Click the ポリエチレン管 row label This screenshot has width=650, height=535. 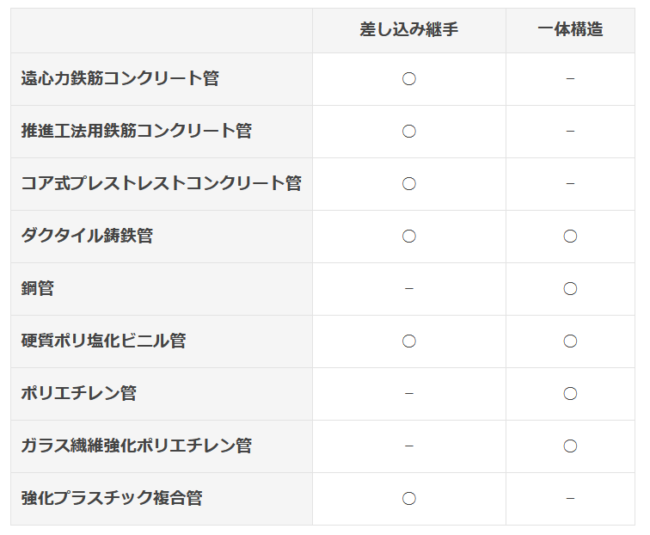coord(79,393)
